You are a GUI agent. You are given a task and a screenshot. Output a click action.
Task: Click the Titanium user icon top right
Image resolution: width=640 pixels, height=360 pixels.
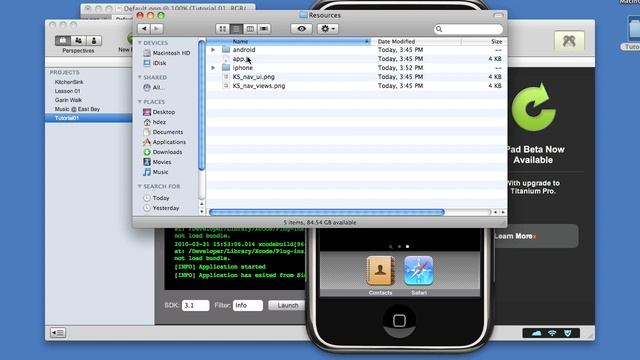[569, 41]
